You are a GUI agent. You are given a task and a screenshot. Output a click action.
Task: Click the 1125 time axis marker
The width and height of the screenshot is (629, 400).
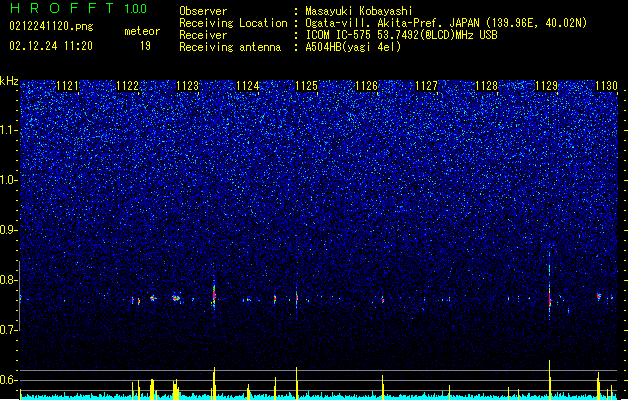pyautogui.click(x=306, y=86)
